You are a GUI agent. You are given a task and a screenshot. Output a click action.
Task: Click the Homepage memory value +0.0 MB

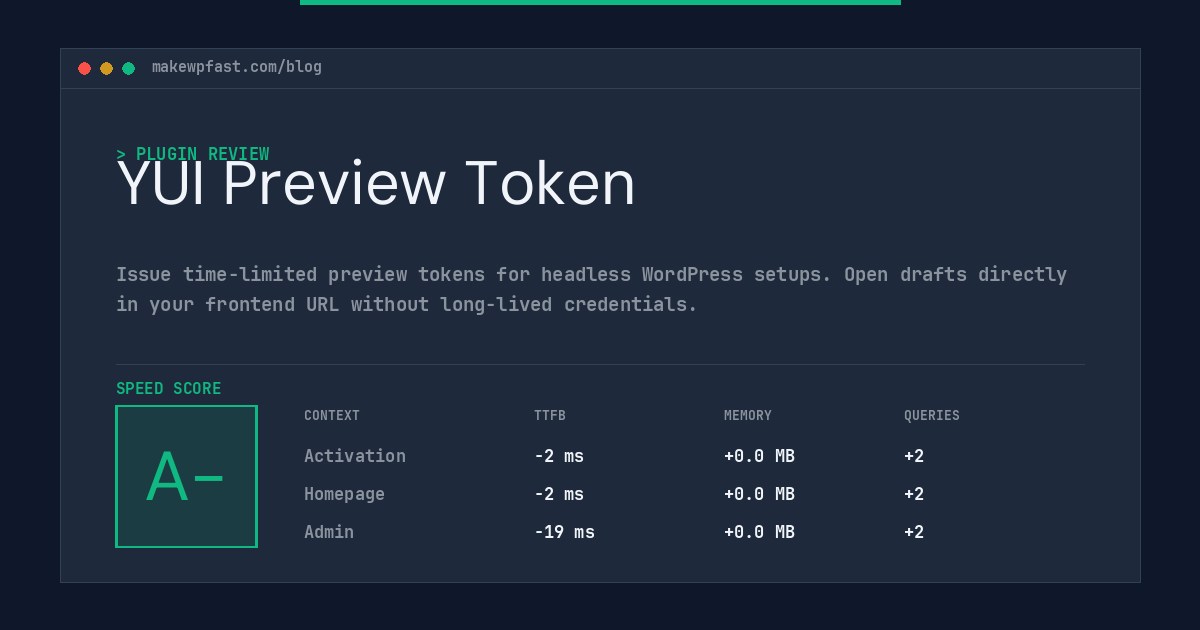[x=759, y=494]
